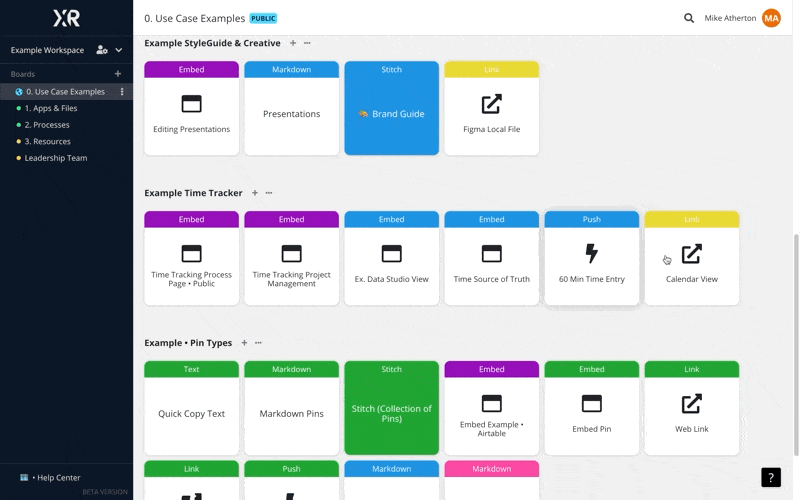
Task: Open Calendar View link pin
Action: coord(691,258)
